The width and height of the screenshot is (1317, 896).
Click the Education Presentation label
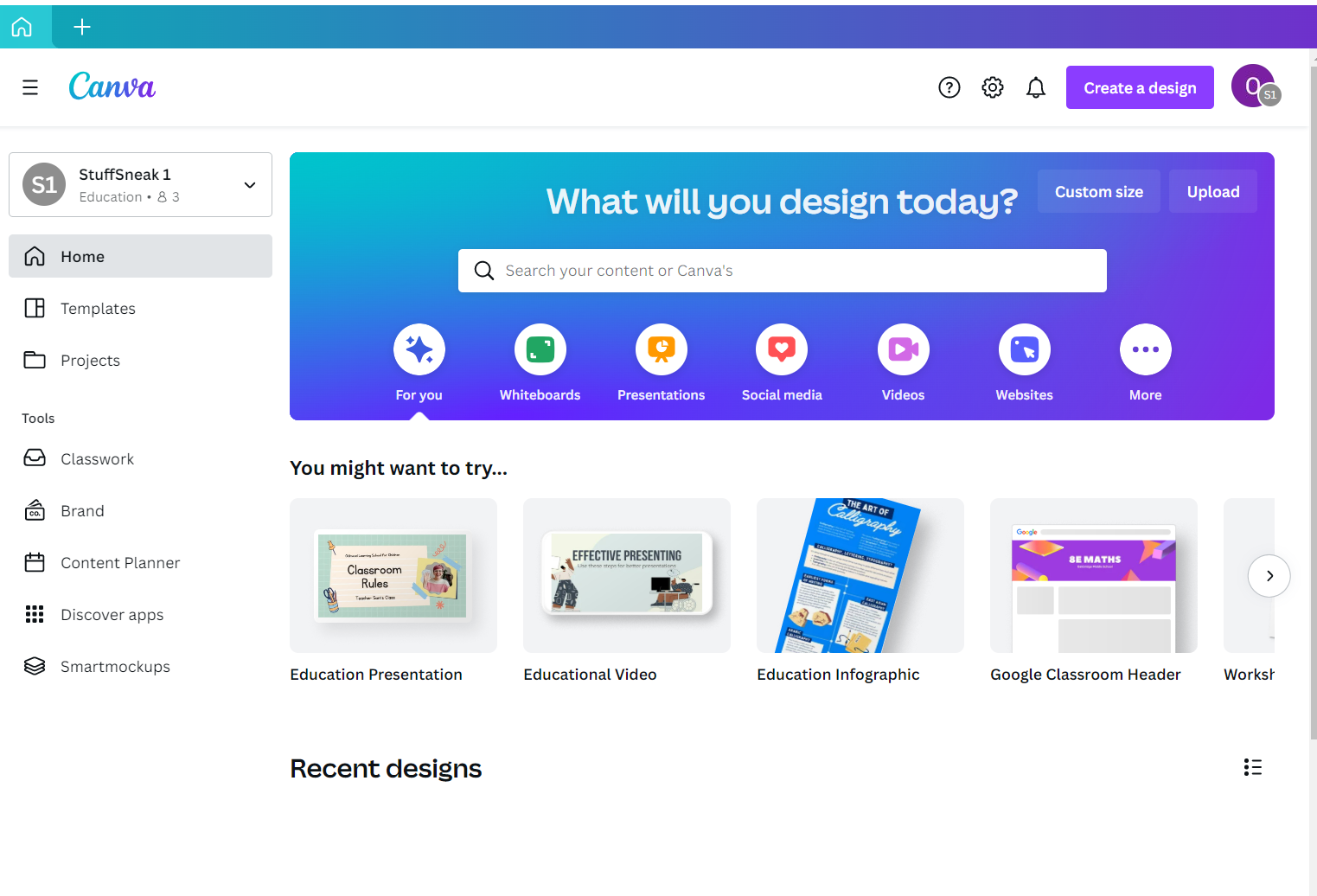click(376, 675)
